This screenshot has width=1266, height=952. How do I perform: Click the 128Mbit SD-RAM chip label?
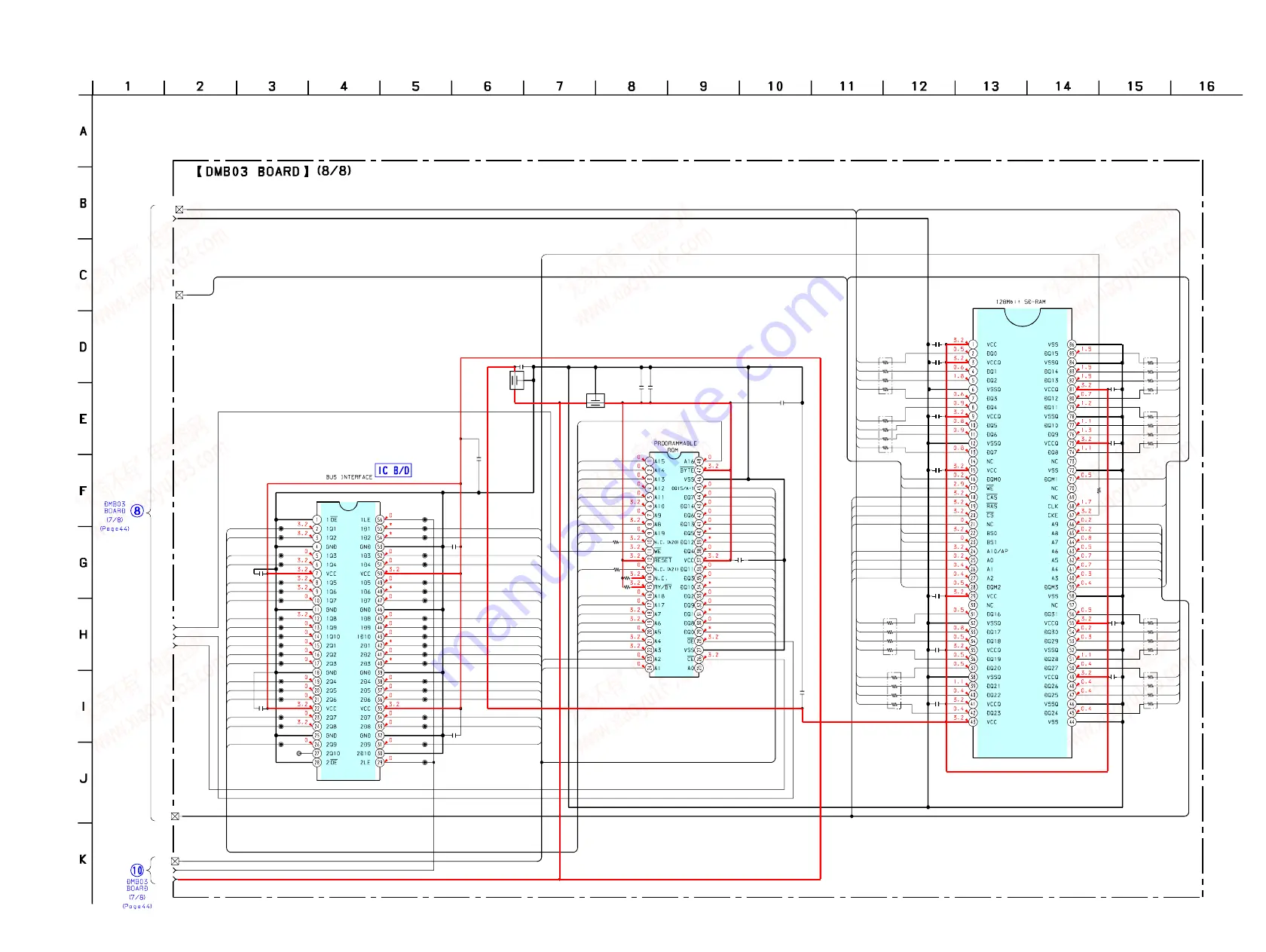tap(1020, 302)
